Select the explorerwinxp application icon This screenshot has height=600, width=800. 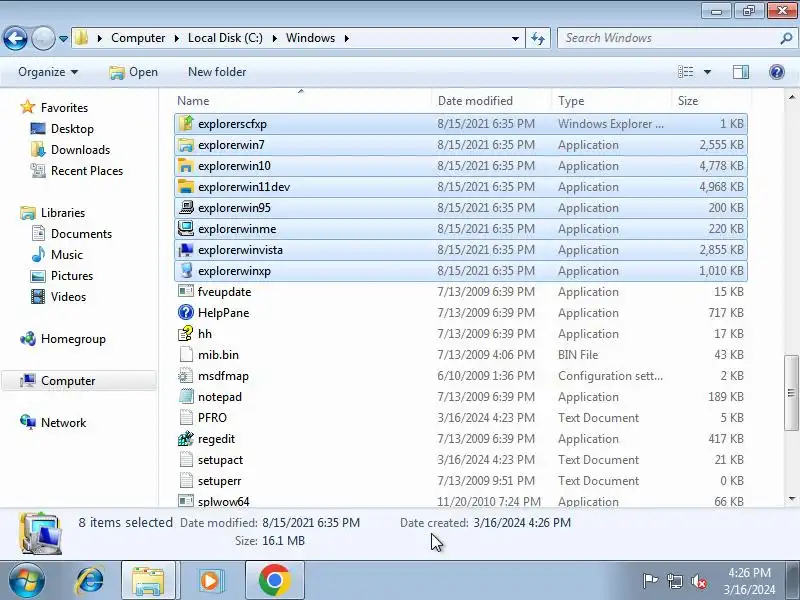pyautogui.click(x=186, y=270)
